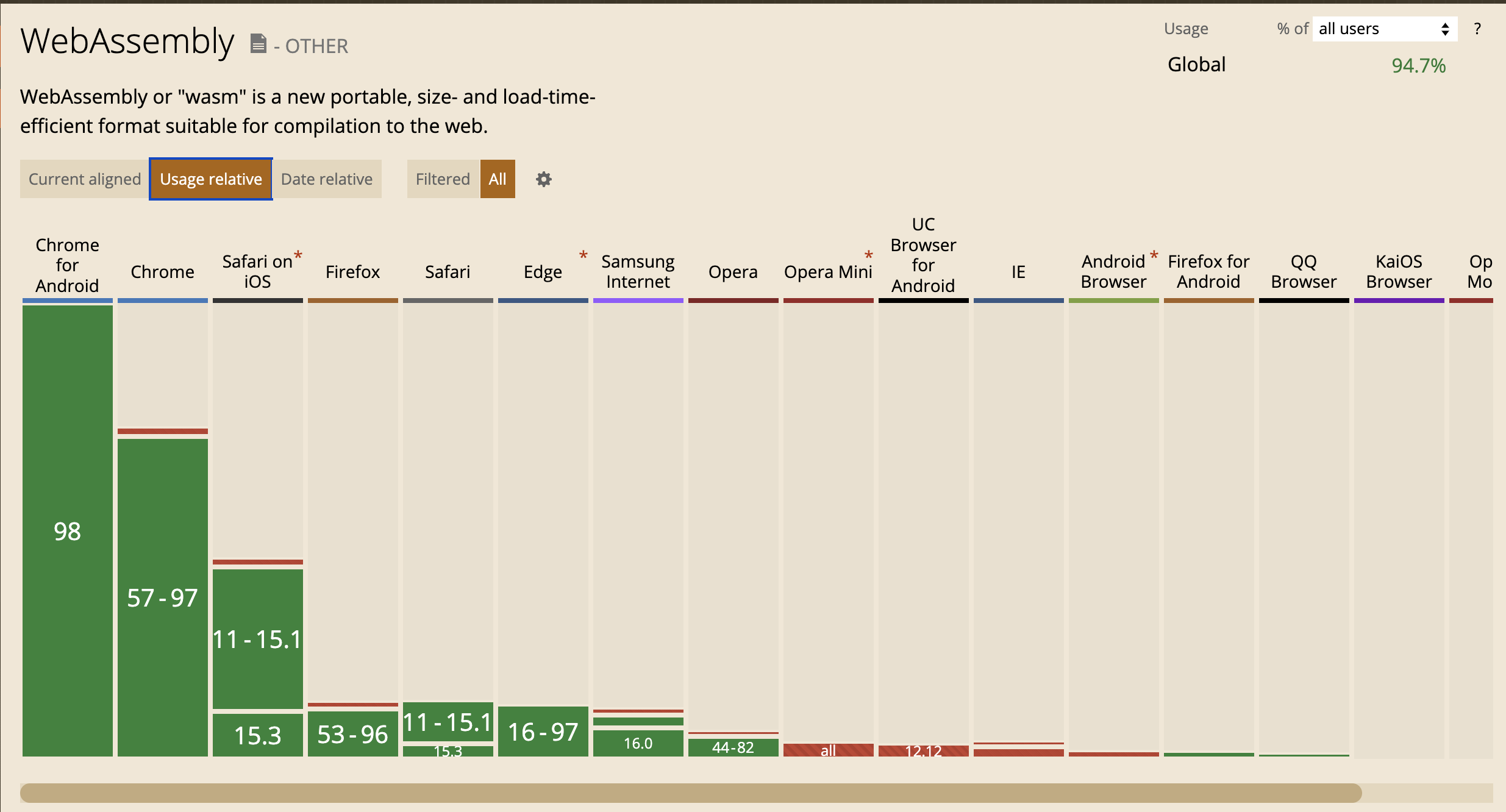Viewport: 1506px width, 812px height.
Task: Click the Chrome 57-97 support block
Action: pos(163,597)
